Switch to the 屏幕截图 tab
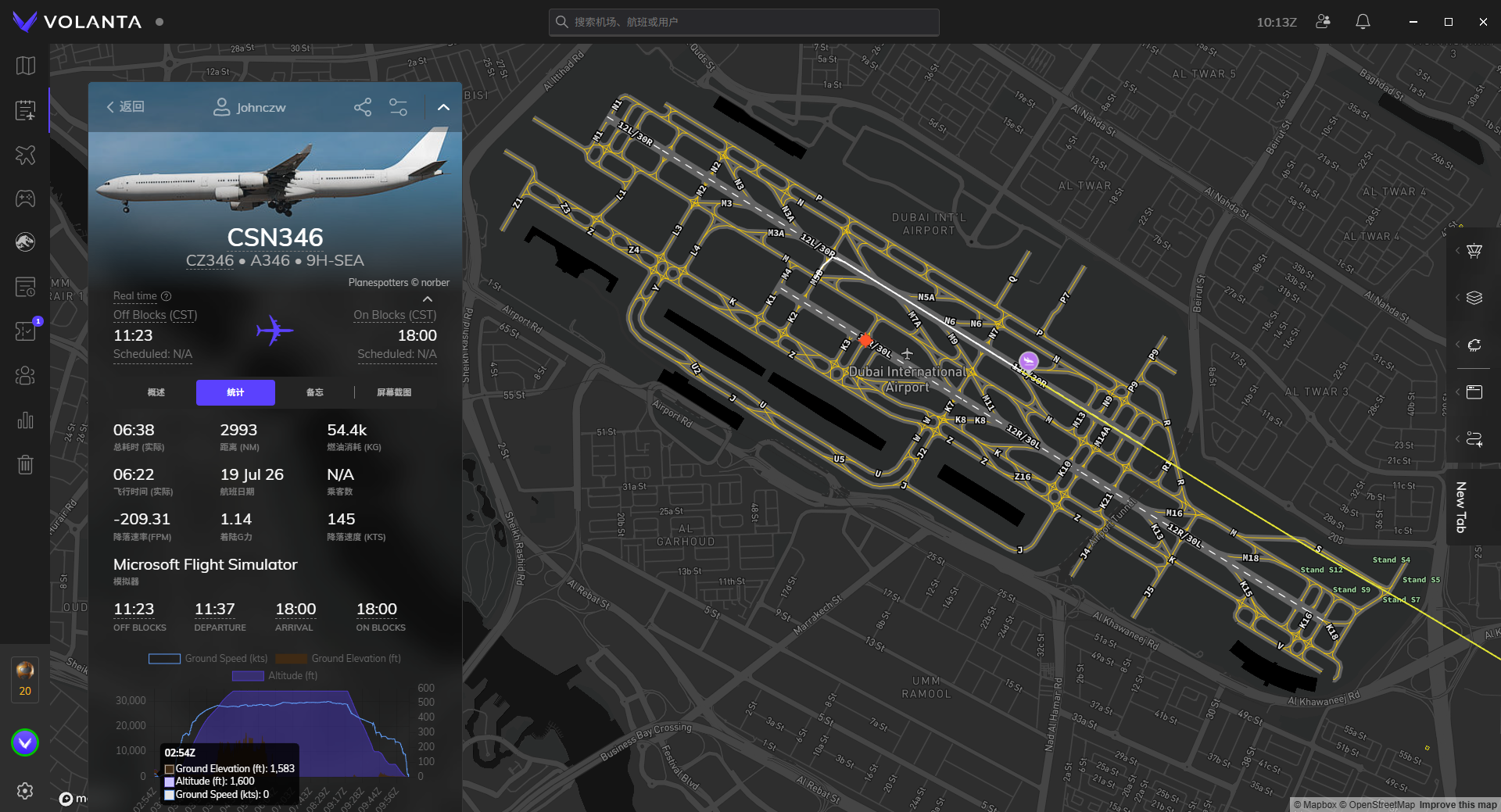This screenshot has height=812, width=1501. 394,392
